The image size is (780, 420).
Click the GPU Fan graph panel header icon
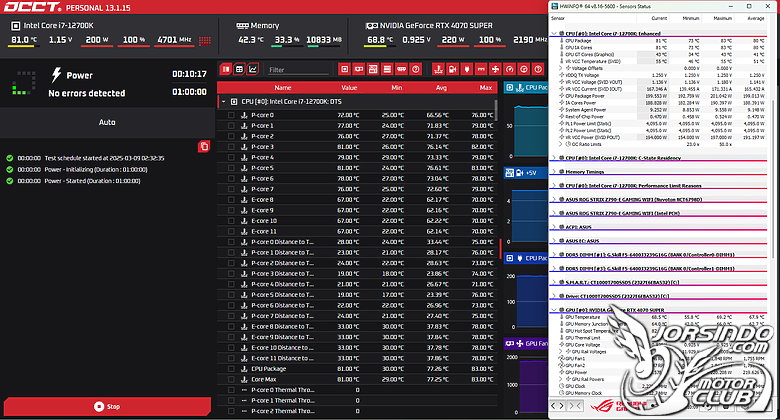point(509,343)
